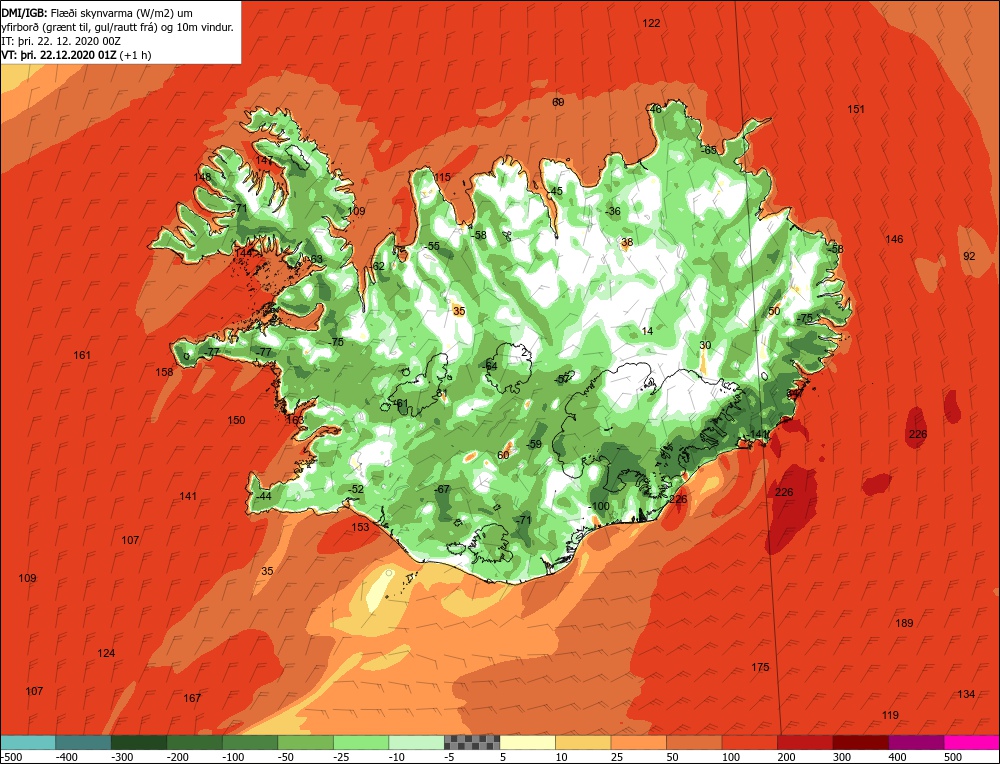Pick the green swatch between -200 and -100
1000x764 pixels.
(x=195, y=742)
